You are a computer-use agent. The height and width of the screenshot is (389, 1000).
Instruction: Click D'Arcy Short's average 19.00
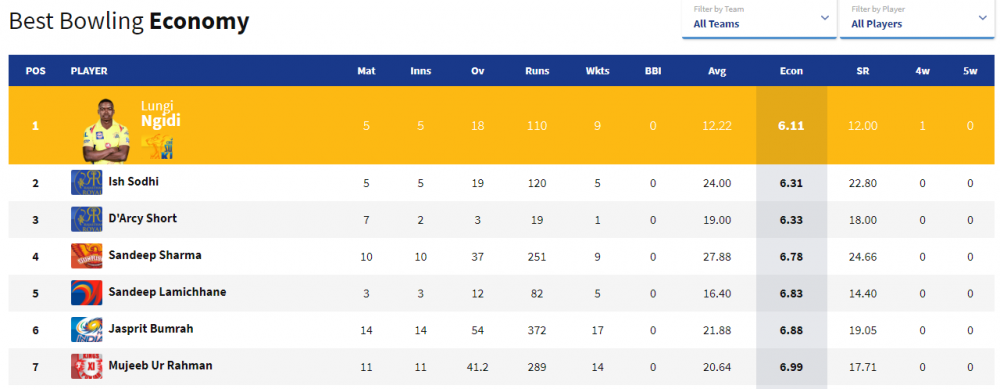[x=717, y=220]
